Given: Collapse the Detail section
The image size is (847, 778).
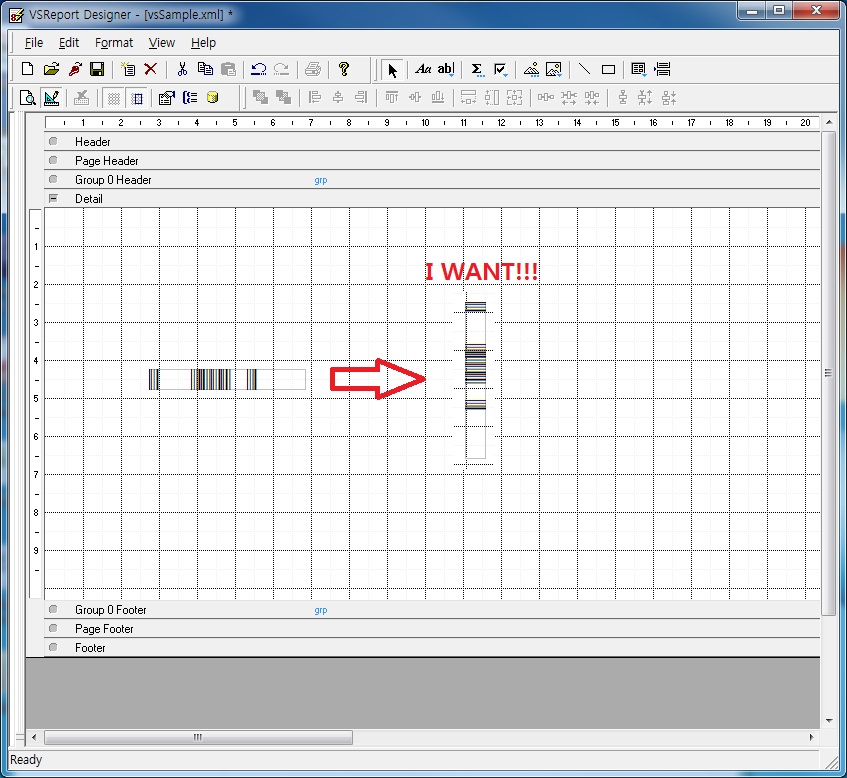Looking at the screenshot, I should [x=53, y=198].
